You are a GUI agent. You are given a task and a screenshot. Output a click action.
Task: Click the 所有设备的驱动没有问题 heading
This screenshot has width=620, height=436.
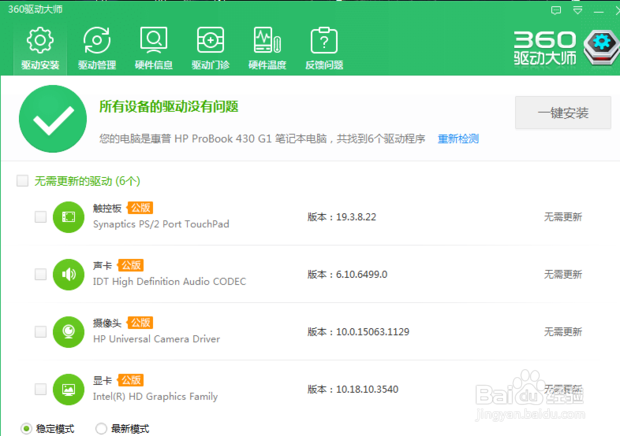pyautogui.click(x=169, y=106)
